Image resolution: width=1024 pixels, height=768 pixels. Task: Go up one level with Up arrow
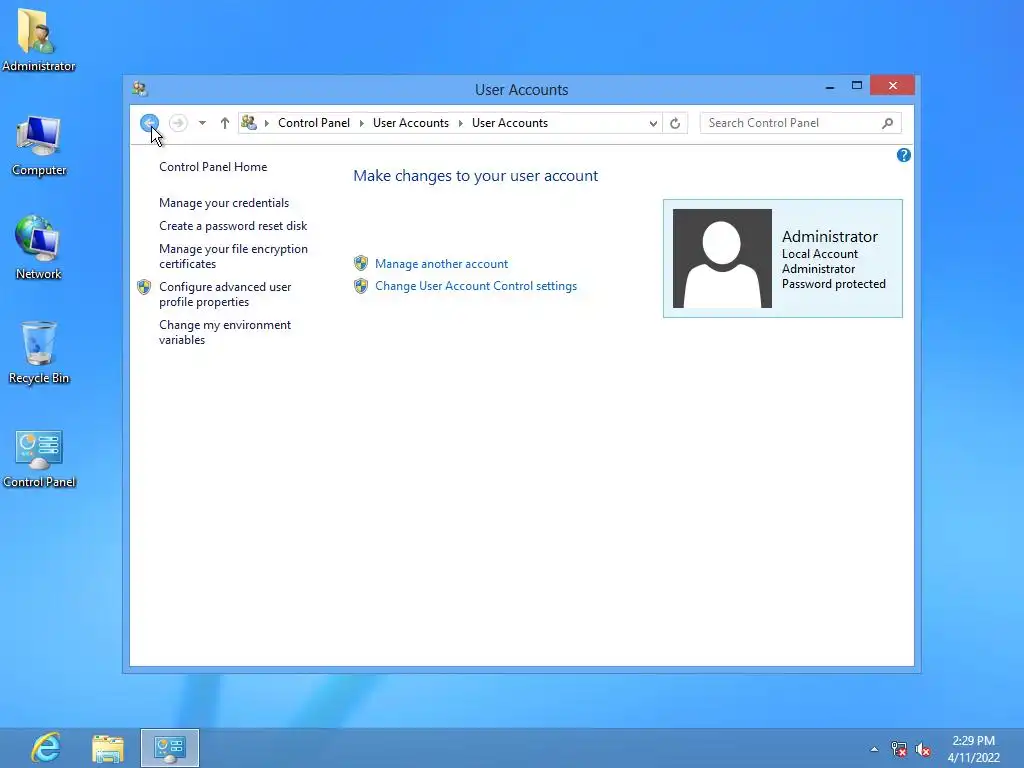[225, 123]
